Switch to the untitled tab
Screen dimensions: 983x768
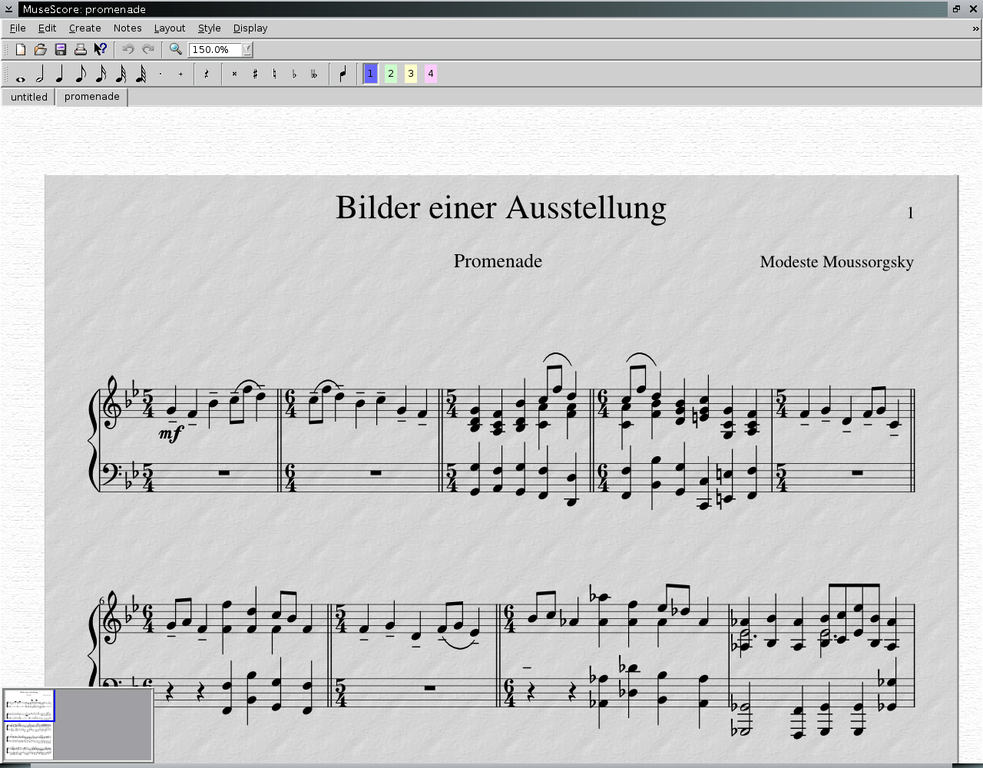coord(29,97)
